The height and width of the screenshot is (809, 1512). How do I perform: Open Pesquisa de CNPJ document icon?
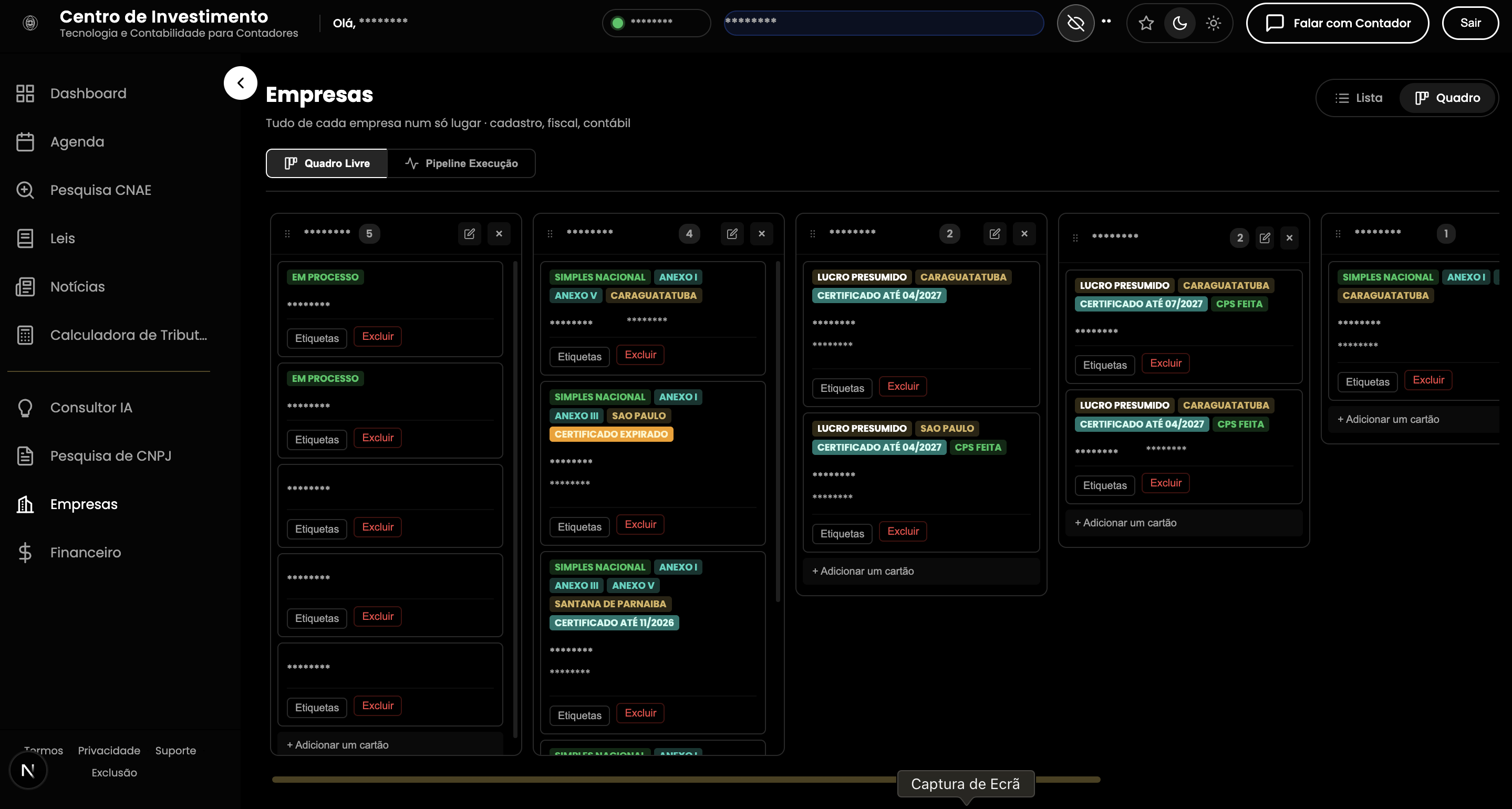[x=25, y=455]
